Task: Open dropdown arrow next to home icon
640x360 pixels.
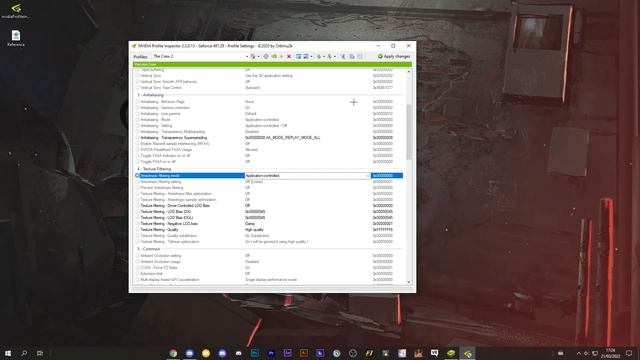Action: click(x=258, y=56)
